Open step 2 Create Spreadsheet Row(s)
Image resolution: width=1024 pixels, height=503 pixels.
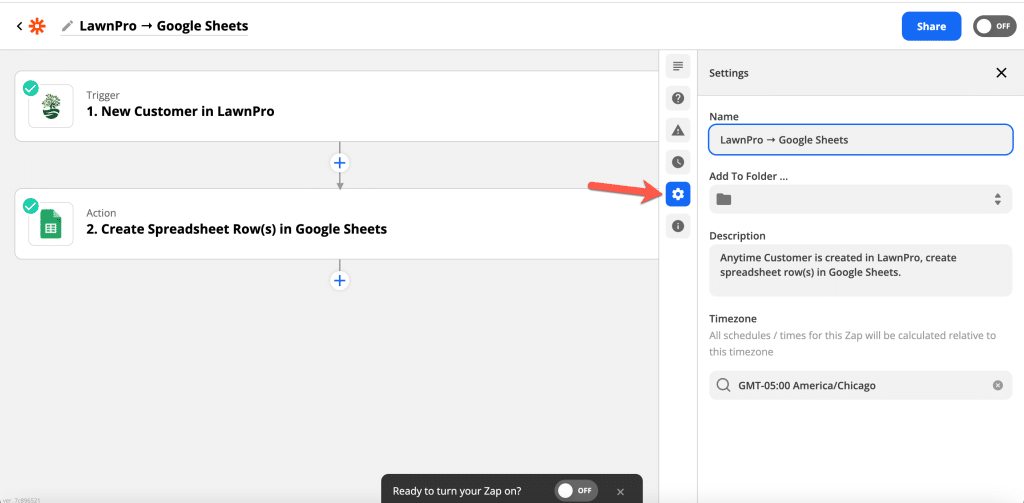(336, 223)
